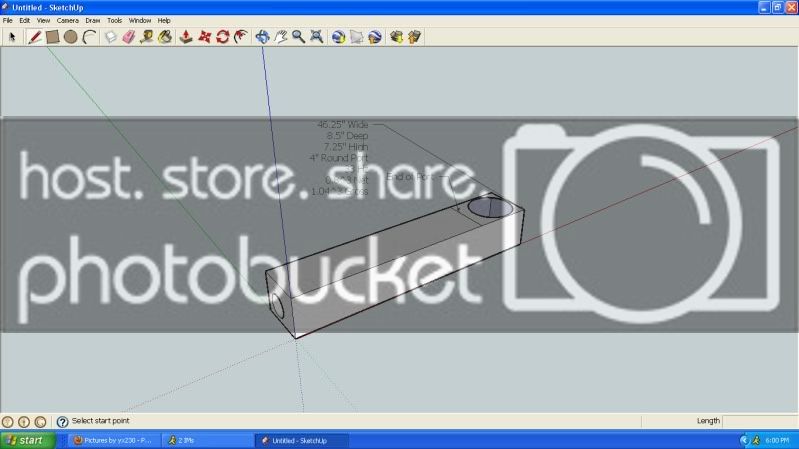Click the Toggle Terrain icon
This screenshot has height=449, width=799.
point(356,37)
